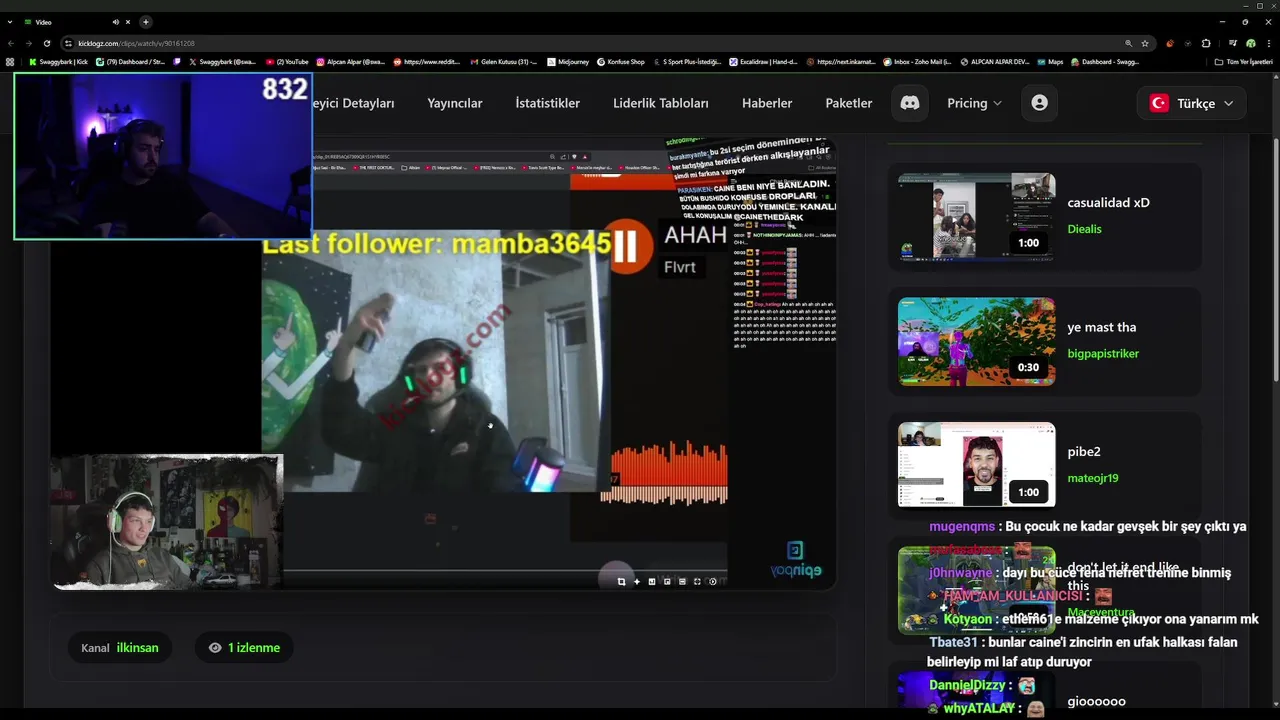This screenshot has height=720, width=1280.
Task: Open the media control icon in the browser toolbar
Action: [x=1233, y=43]
